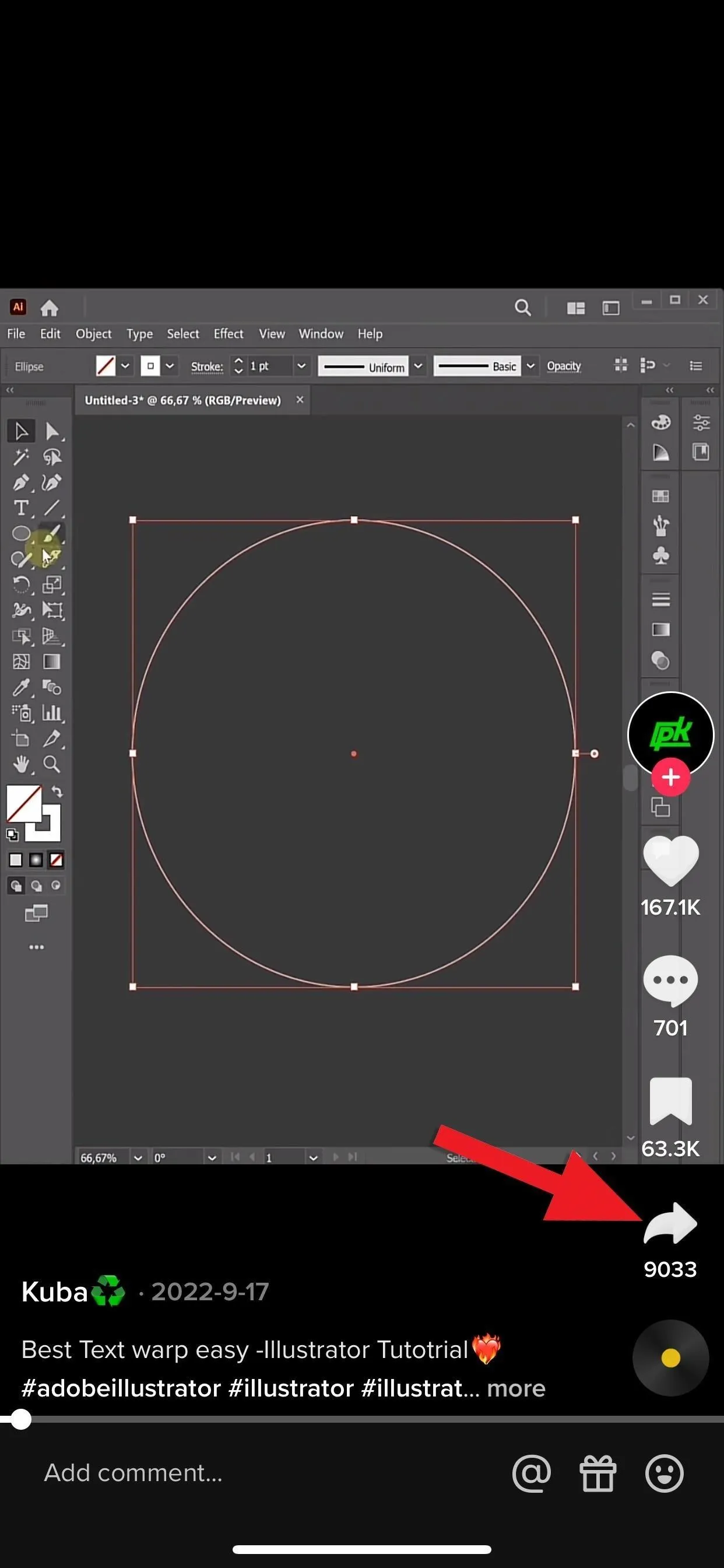Open the Edit menu

pos(50,334)
